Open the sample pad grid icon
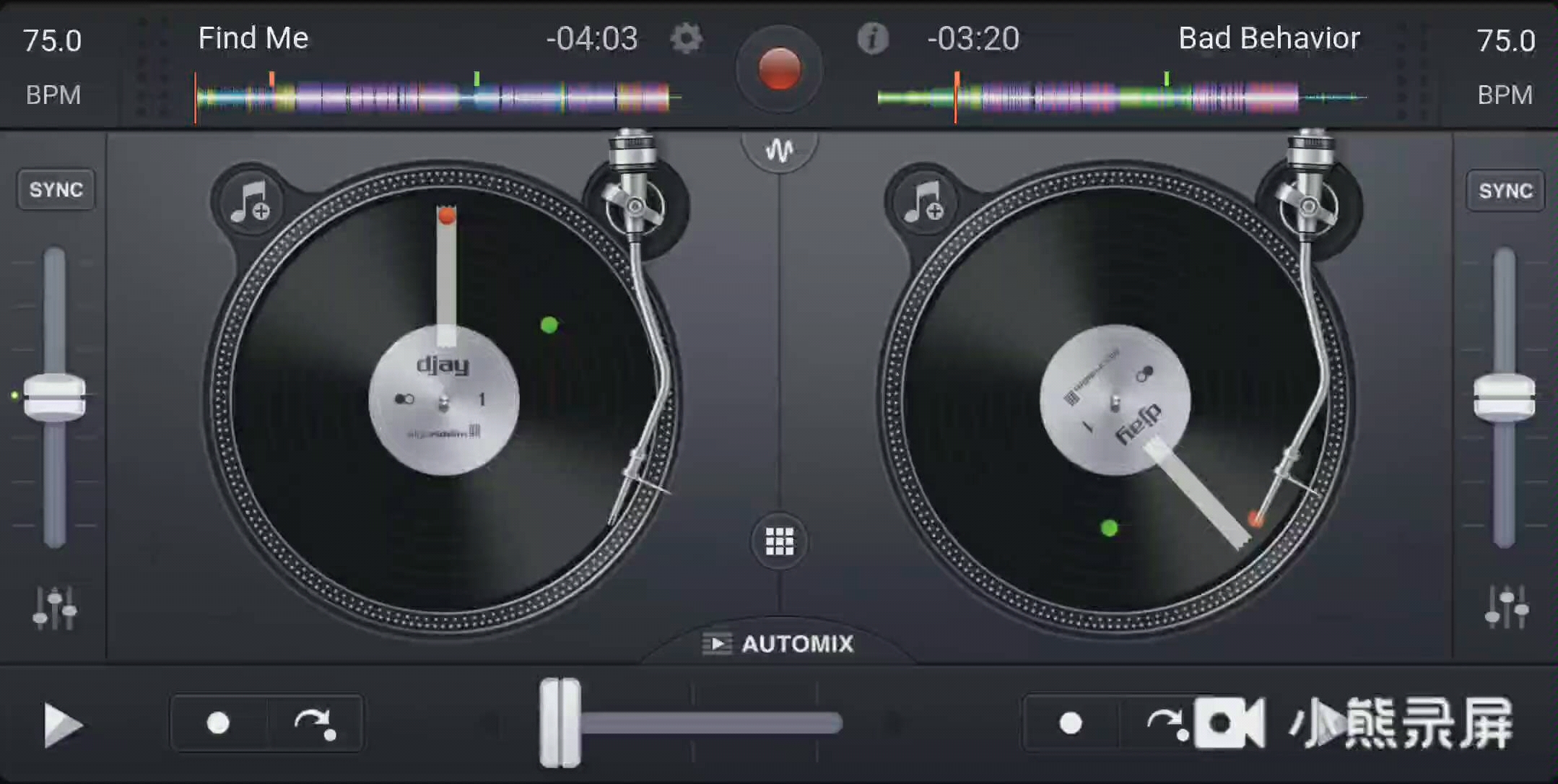The width and height of the screenshot is (1558, 784). tap(780, 541)
